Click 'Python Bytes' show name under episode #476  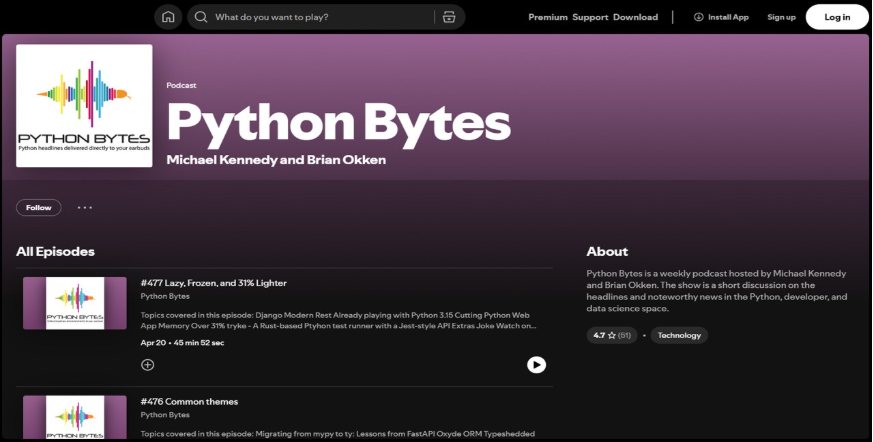coord(165,415)
